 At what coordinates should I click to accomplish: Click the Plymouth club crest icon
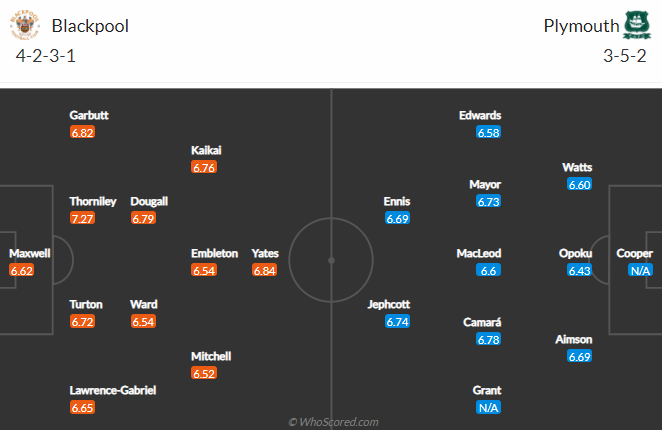click(x=637, y=25)
